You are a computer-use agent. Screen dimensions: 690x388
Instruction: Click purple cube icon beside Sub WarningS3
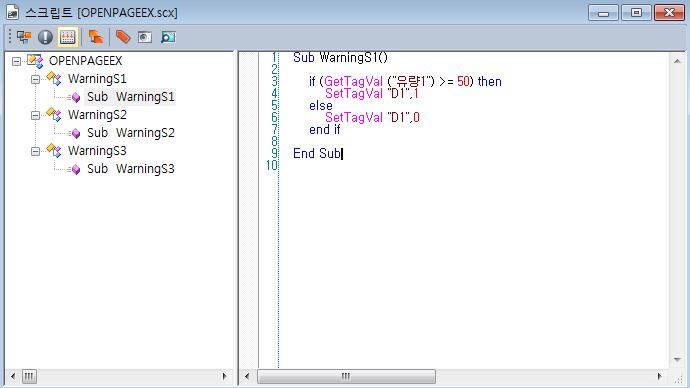click(76, 169)
